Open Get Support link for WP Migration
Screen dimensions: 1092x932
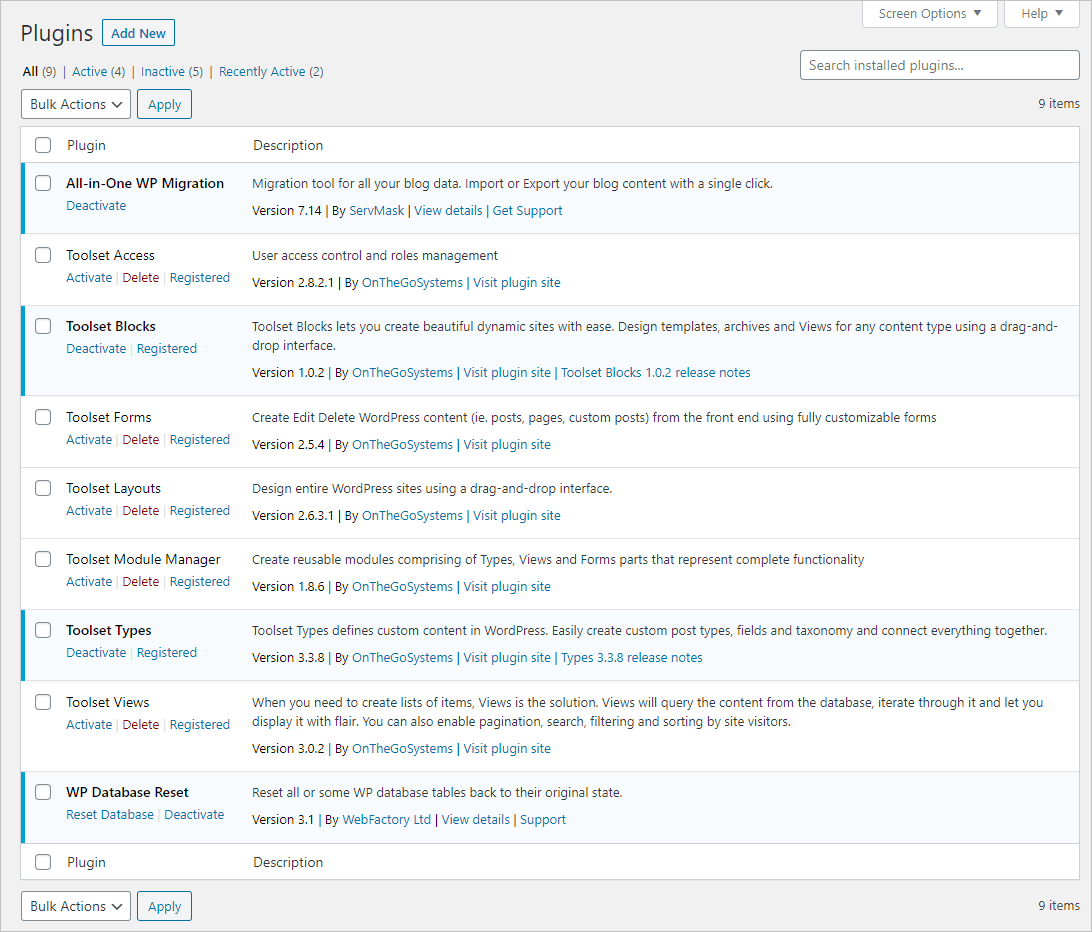(x=527, y=210)
